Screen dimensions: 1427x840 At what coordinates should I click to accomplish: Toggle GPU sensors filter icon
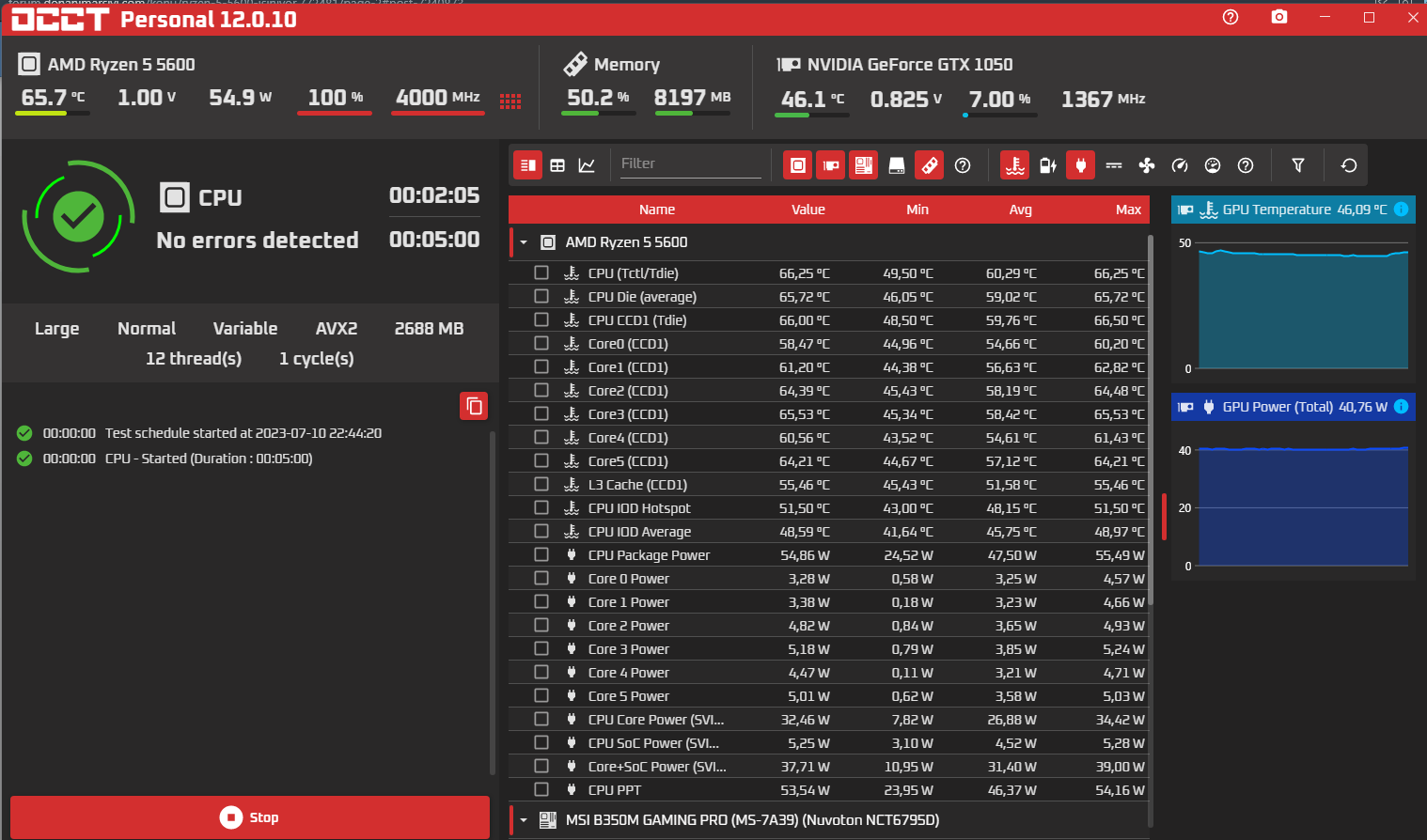point(831,165)
